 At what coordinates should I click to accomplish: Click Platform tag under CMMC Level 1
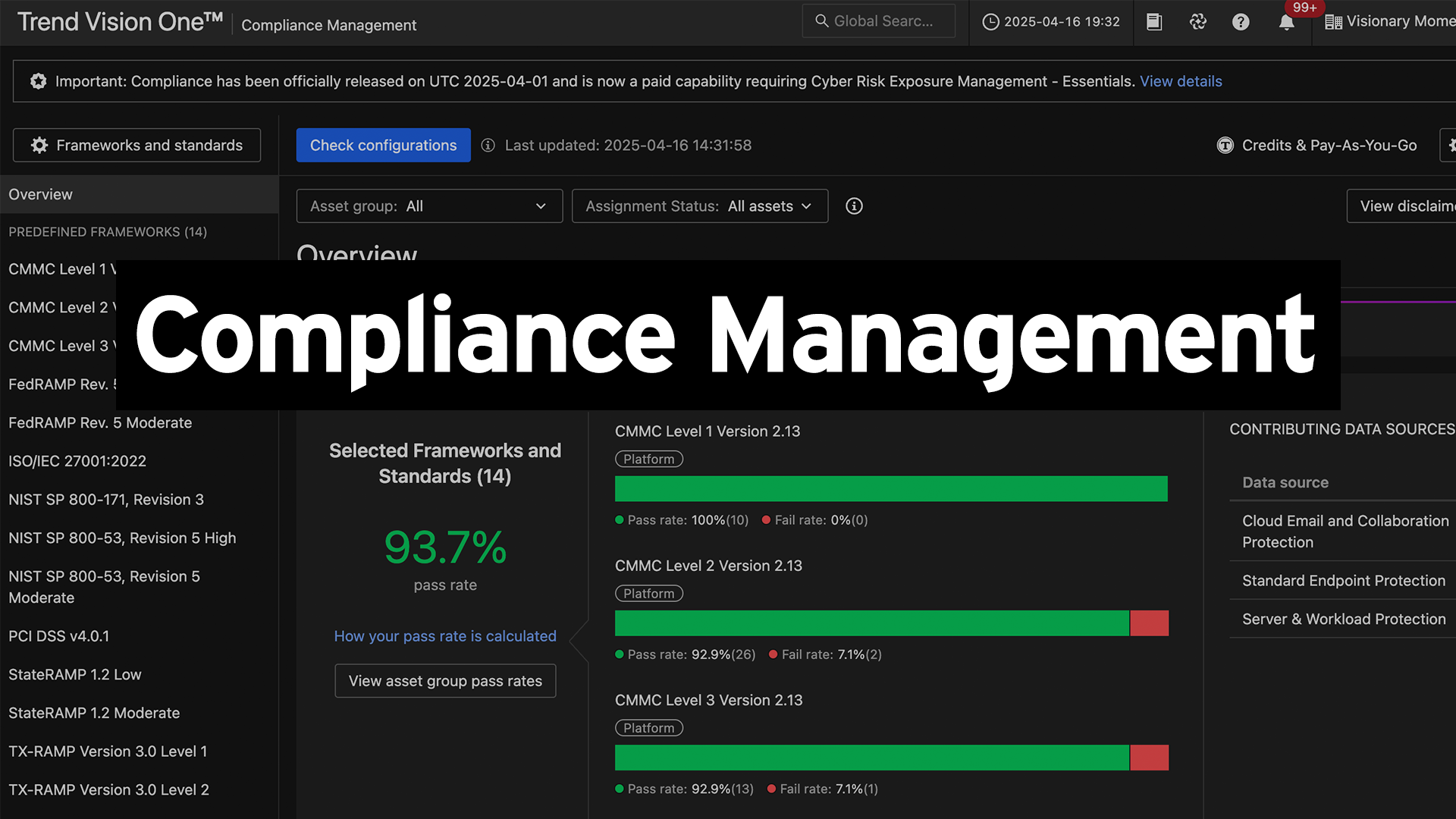[x=649, y=460]
